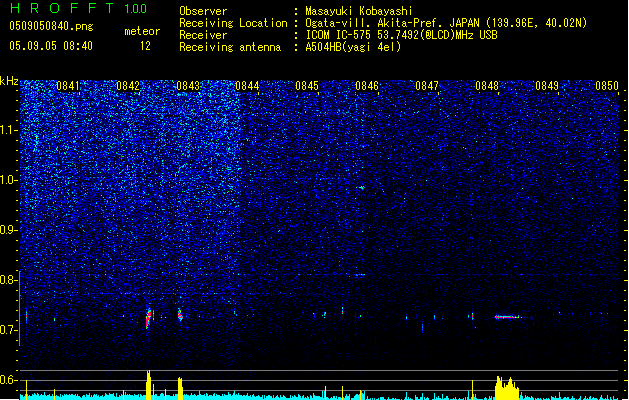Screen dimensions: 629x400
Task: Click the 0841 time marker
Action: (68, 86)
